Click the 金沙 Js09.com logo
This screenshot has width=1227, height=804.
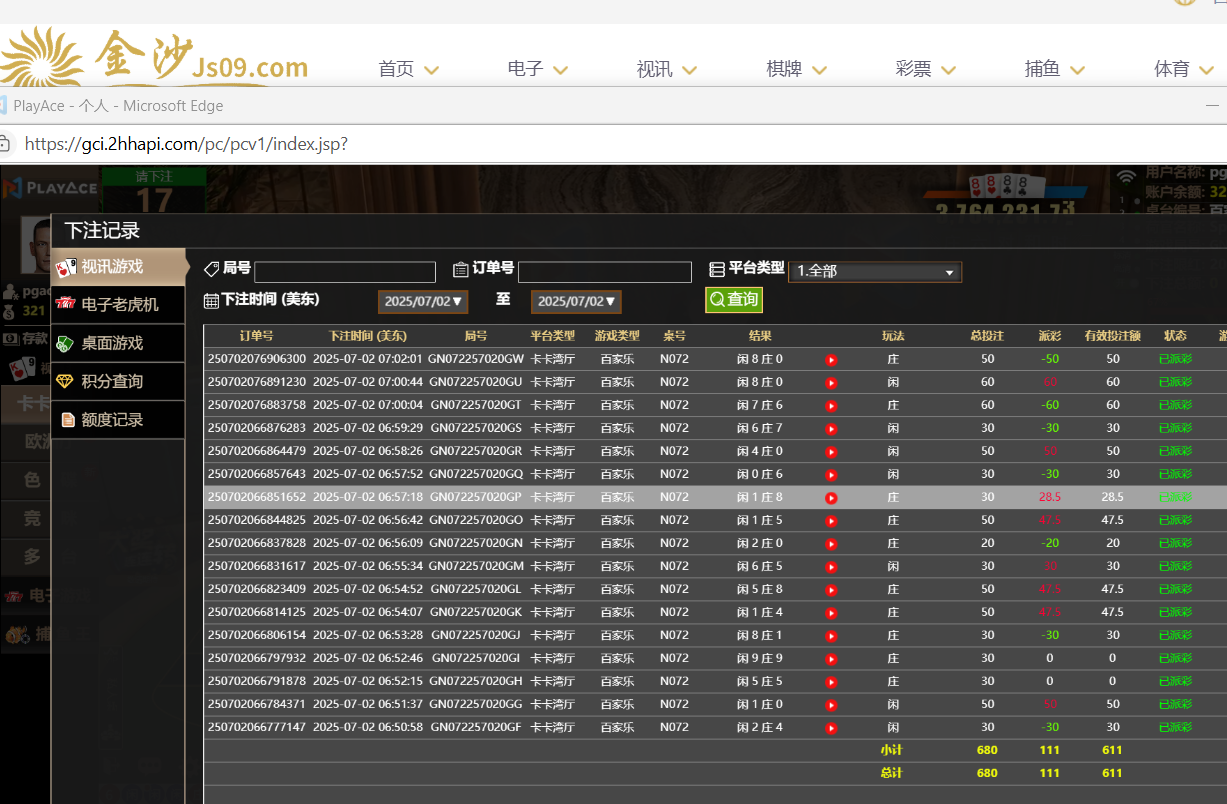155,60
